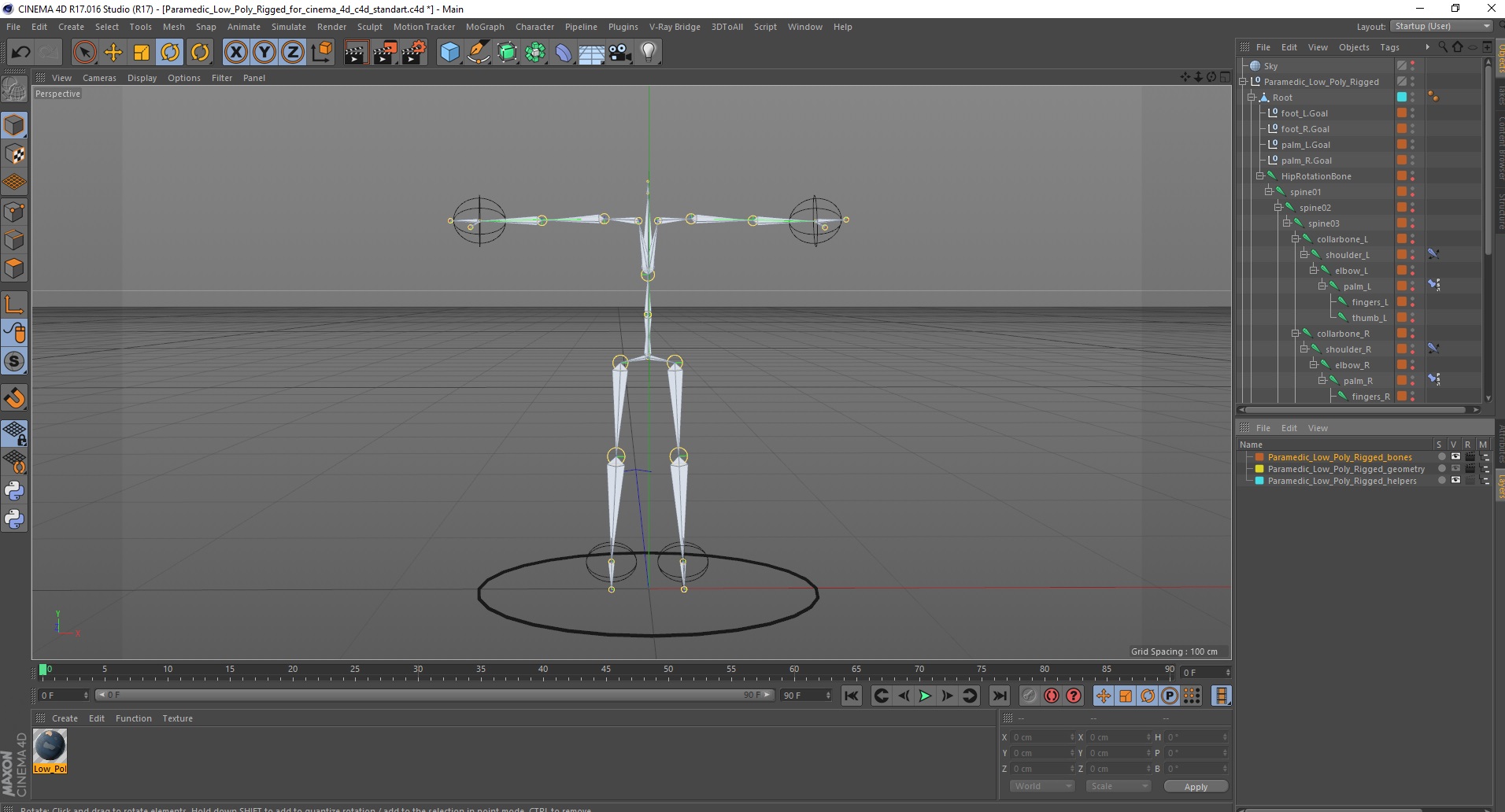Select the elbow_L joint in tree
Screen dimensions: 1505x812
tap(1351, 271)
